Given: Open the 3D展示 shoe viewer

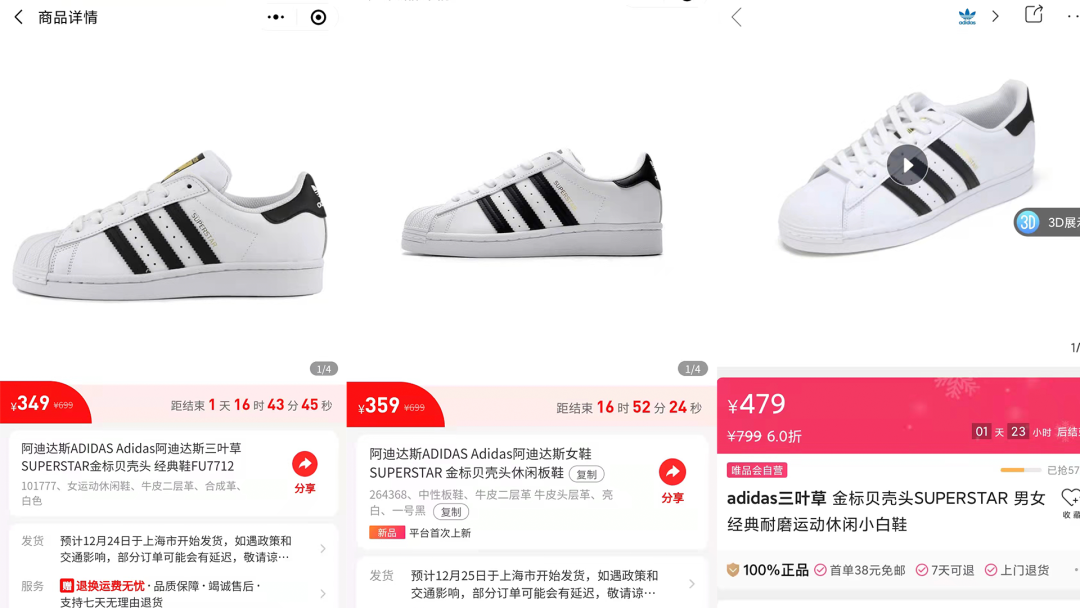Looking at the screenshot, I should pos(1048,222).
